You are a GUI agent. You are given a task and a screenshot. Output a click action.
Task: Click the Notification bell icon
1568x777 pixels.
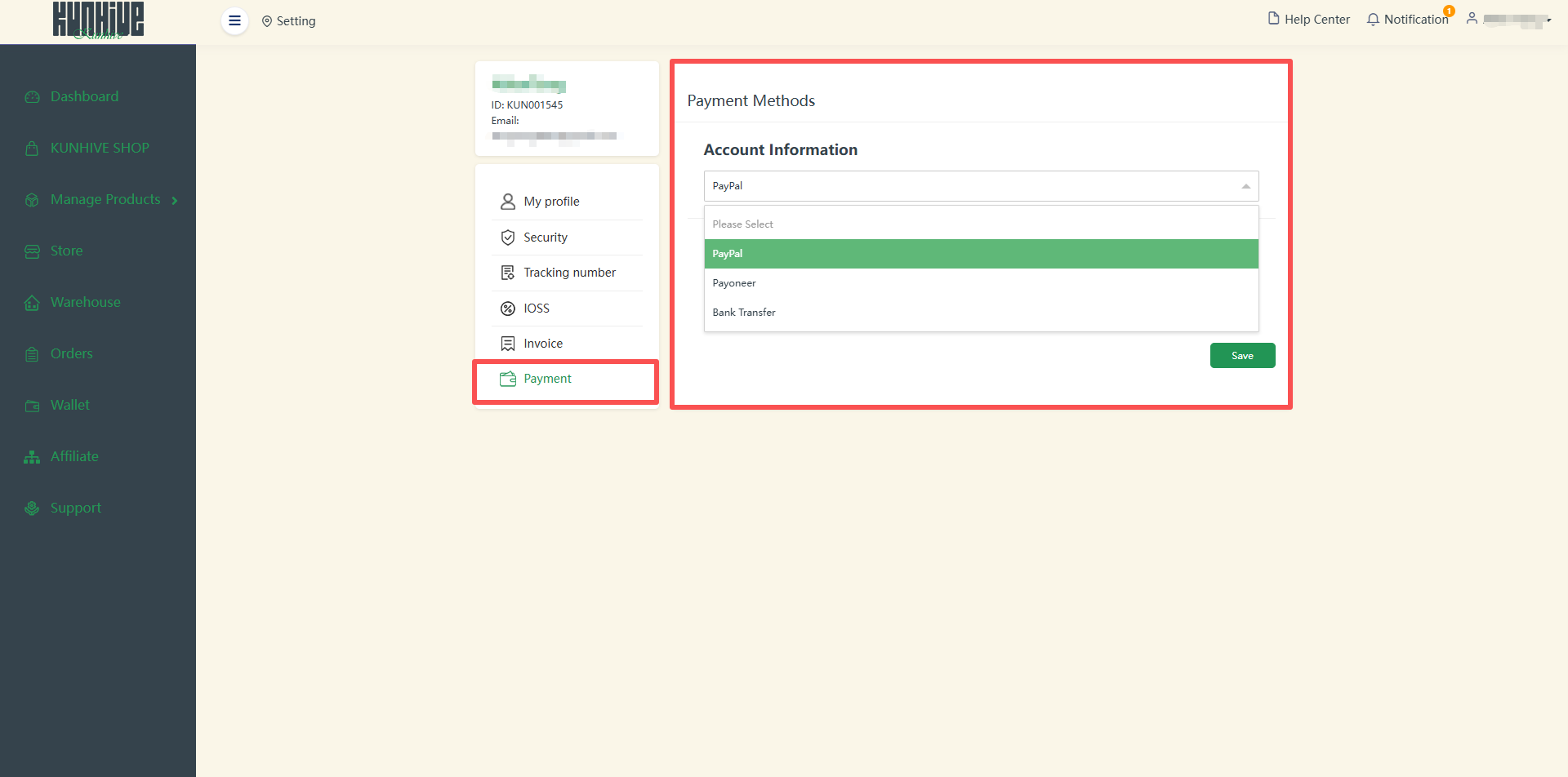click(x=1373, y=20)
